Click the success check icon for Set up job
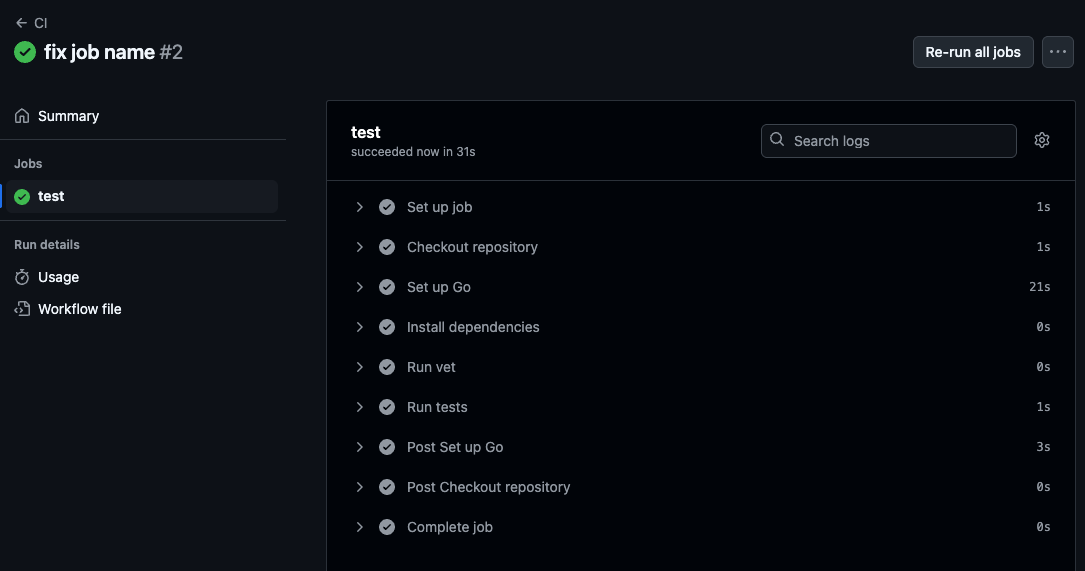Viewport: 1085px width, 571px height. 387,207
